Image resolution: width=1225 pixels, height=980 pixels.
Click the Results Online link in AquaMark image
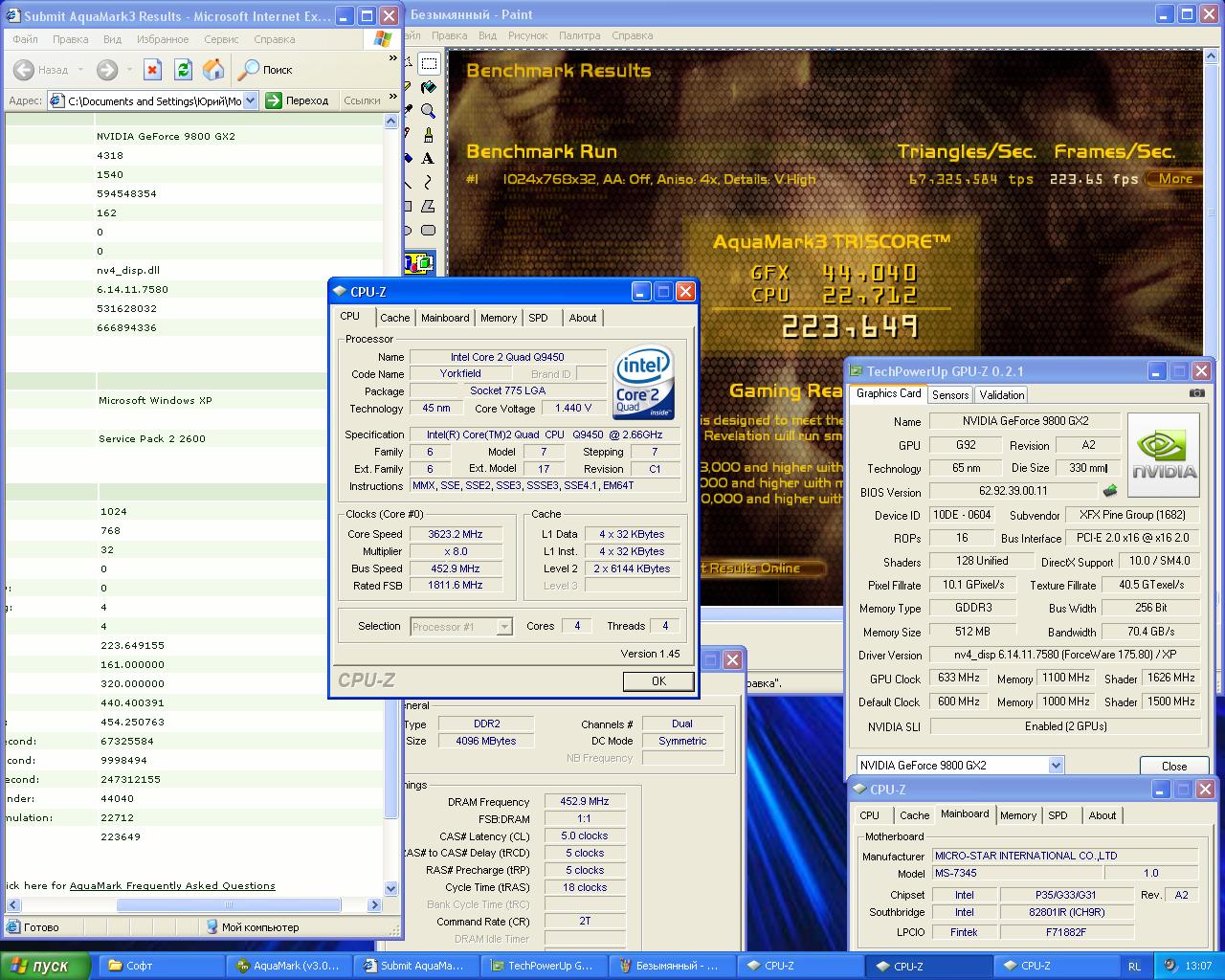click(763, 568)
